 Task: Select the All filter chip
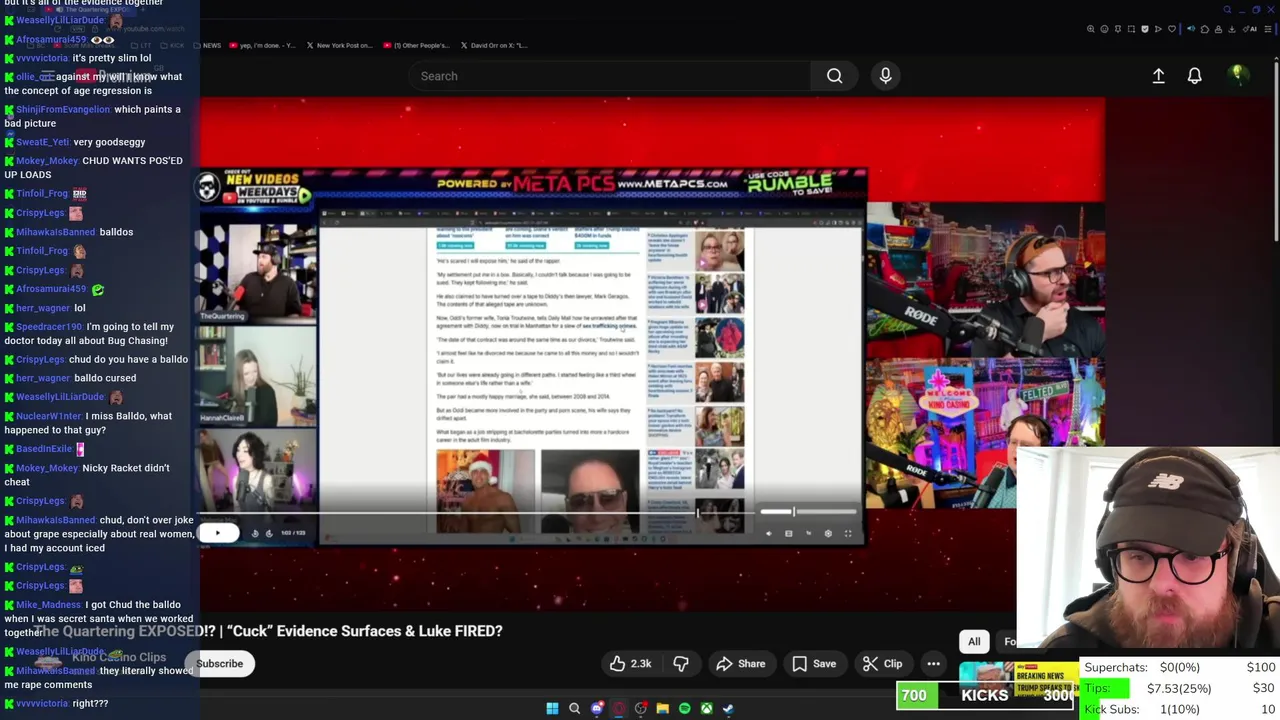click(x=974, y=642)
